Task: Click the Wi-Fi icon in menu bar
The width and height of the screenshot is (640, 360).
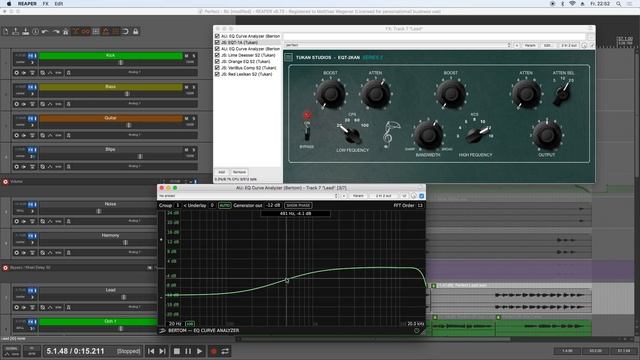Action: coord(572,4)
